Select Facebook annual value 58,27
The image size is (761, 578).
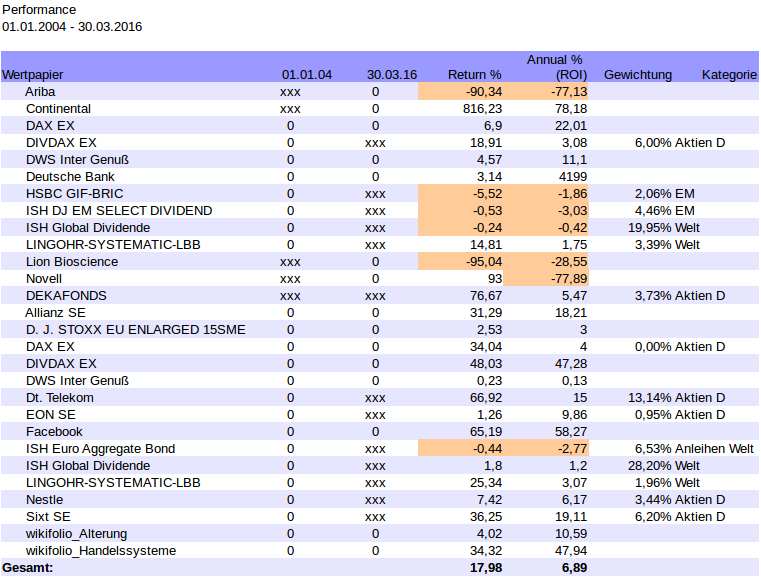(x=571, y=431)
